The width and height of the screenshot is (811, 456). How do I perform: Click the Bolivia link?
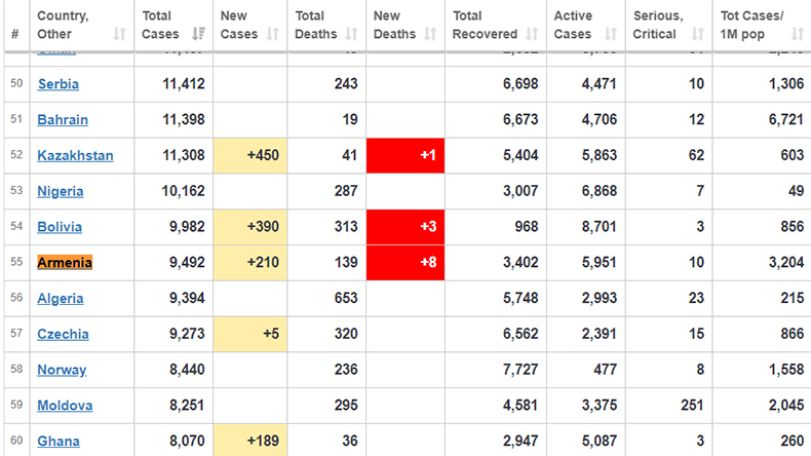59,227
